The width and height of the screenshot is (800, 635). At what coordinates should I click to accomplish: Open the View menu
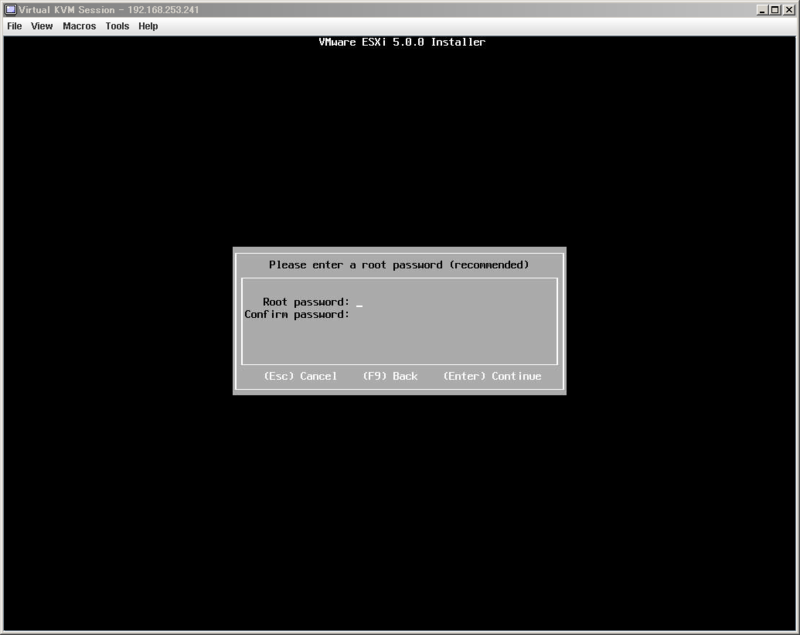pyautogui.click(x=41, y=26)
